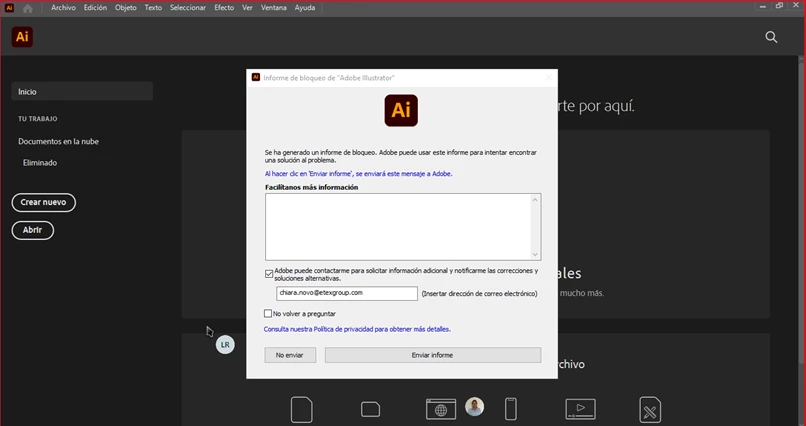This screenshot has height=426, width=806.
Task: Click large Ai logo inside crash dialog
Action: point(401,110)
